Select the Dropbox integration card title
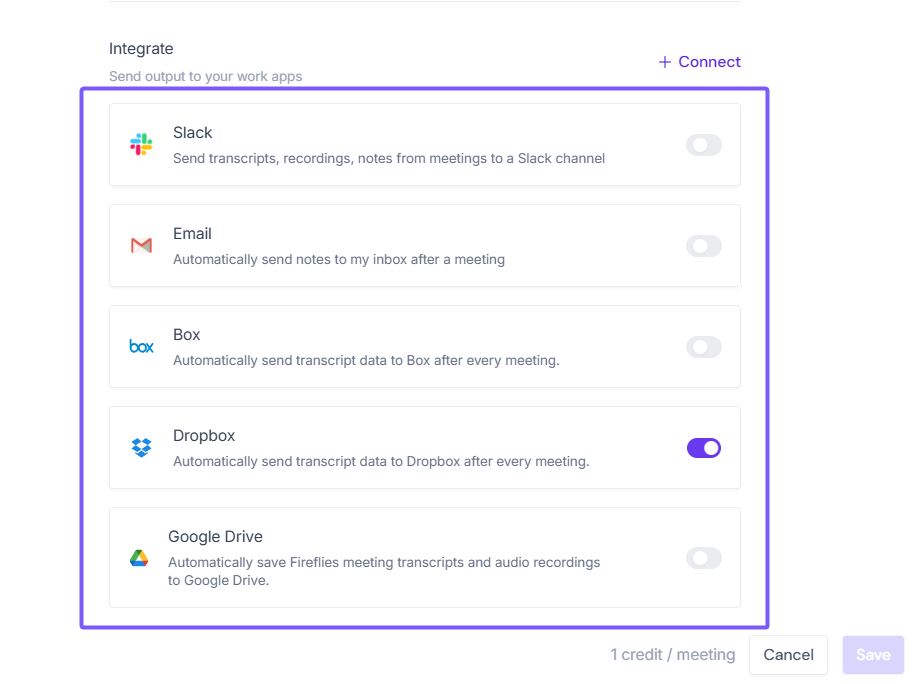Screen dimensions: 922x684 (204, 436)
